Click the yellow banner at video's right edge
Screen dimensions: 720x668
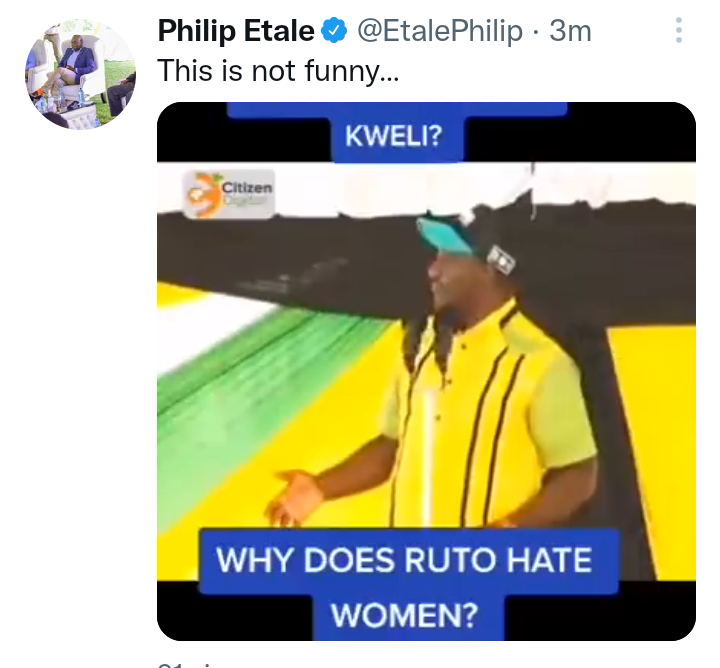click(x=654, y=452)
